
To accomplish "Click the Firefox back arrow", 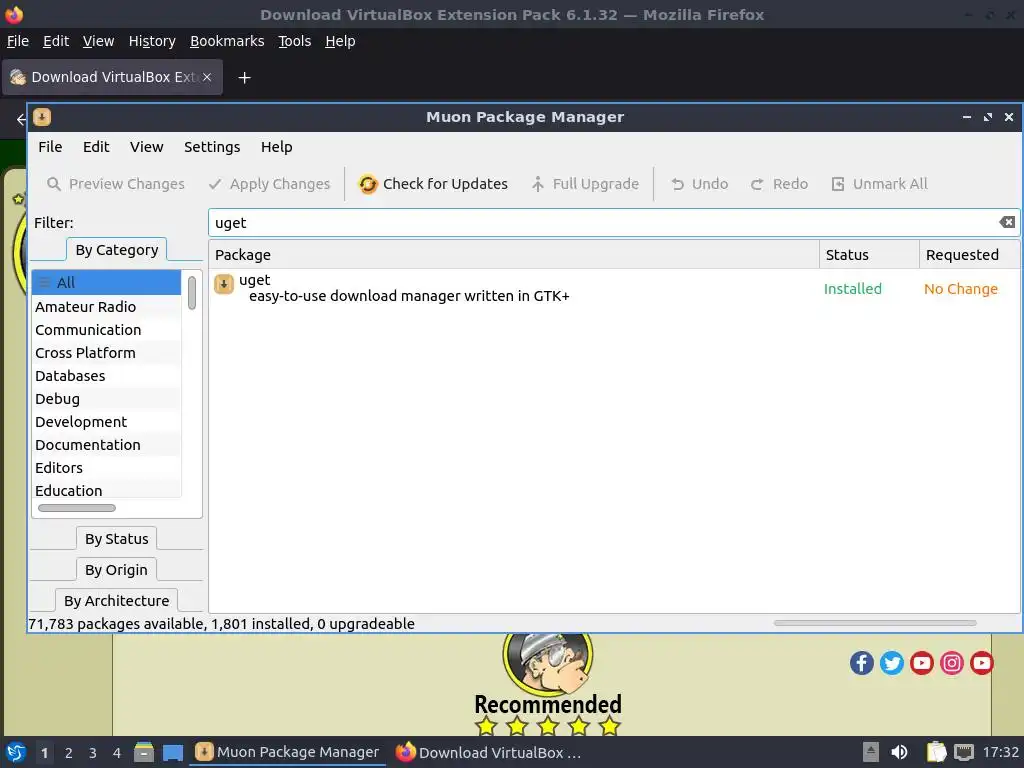I will (x=21, y=119).
